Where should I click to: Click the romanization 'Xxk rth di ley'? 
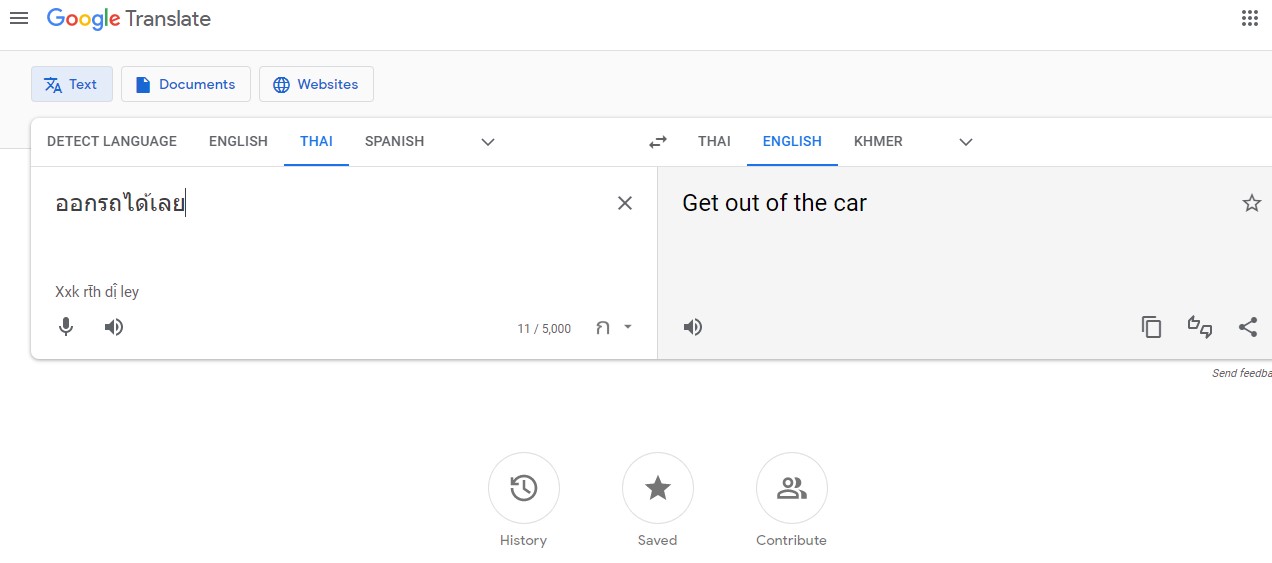tap(97, 292)
